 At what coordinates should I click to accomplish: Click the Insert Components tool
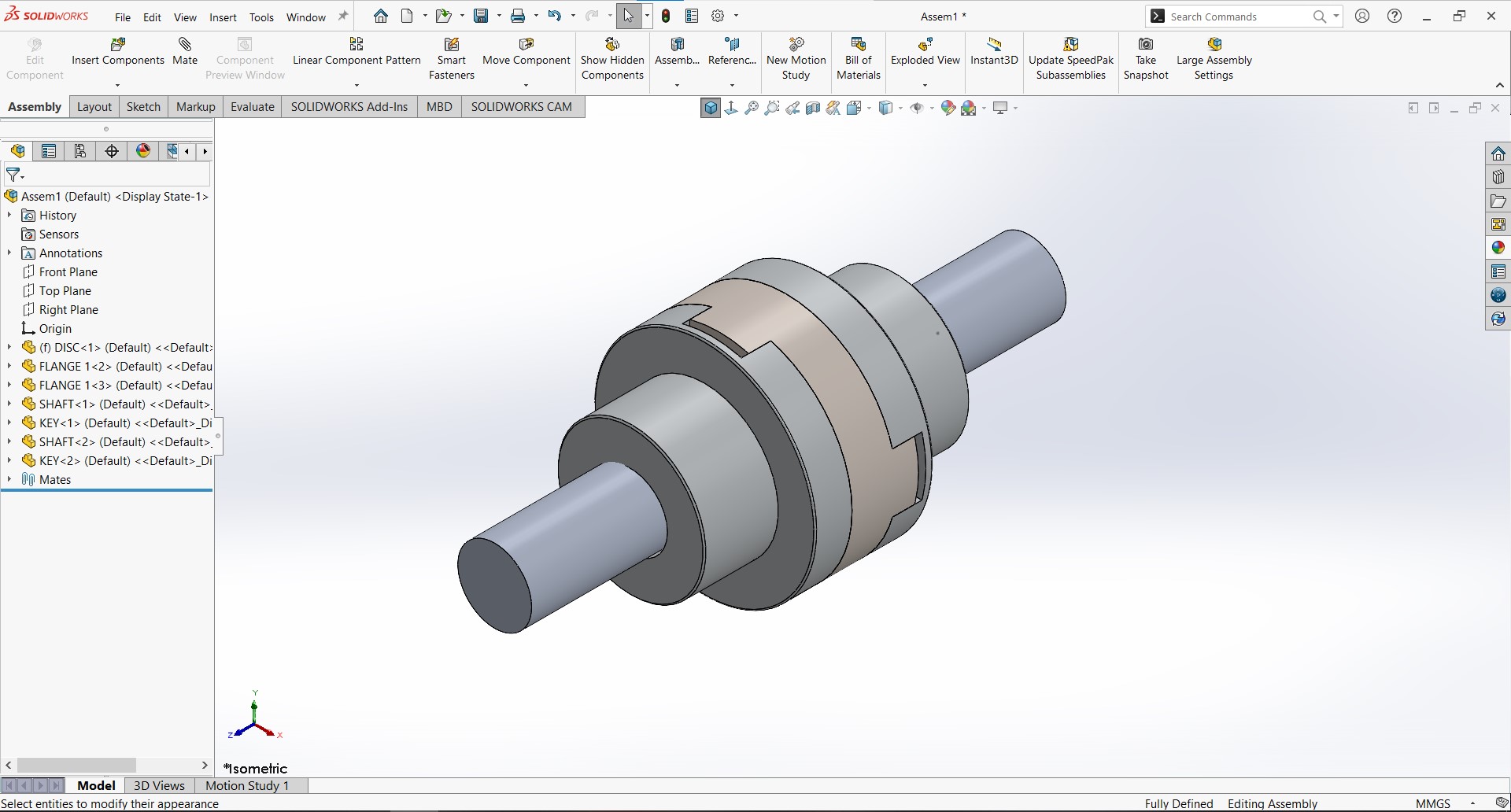pyautogui.click(x=118, y=52)
